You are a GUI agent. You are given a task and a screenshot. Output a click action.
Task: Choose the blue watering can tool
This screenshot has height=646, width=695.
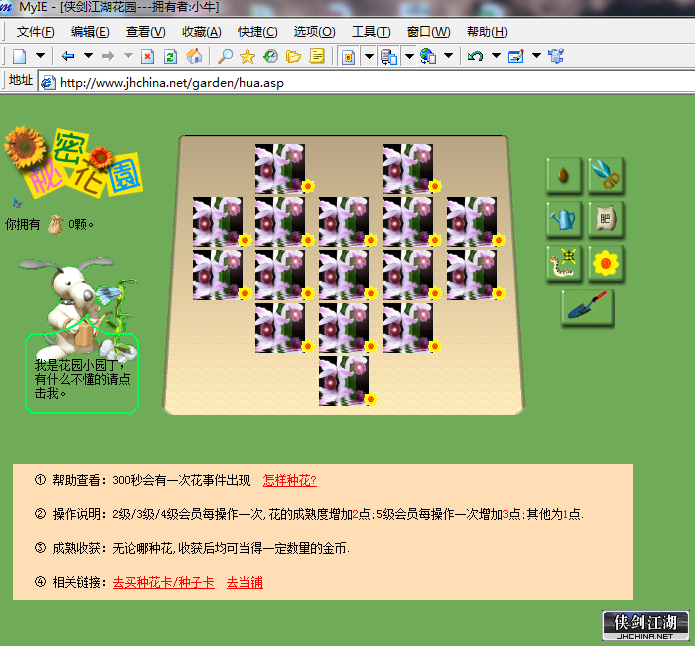pyautogui.click(x=563, y=219)
